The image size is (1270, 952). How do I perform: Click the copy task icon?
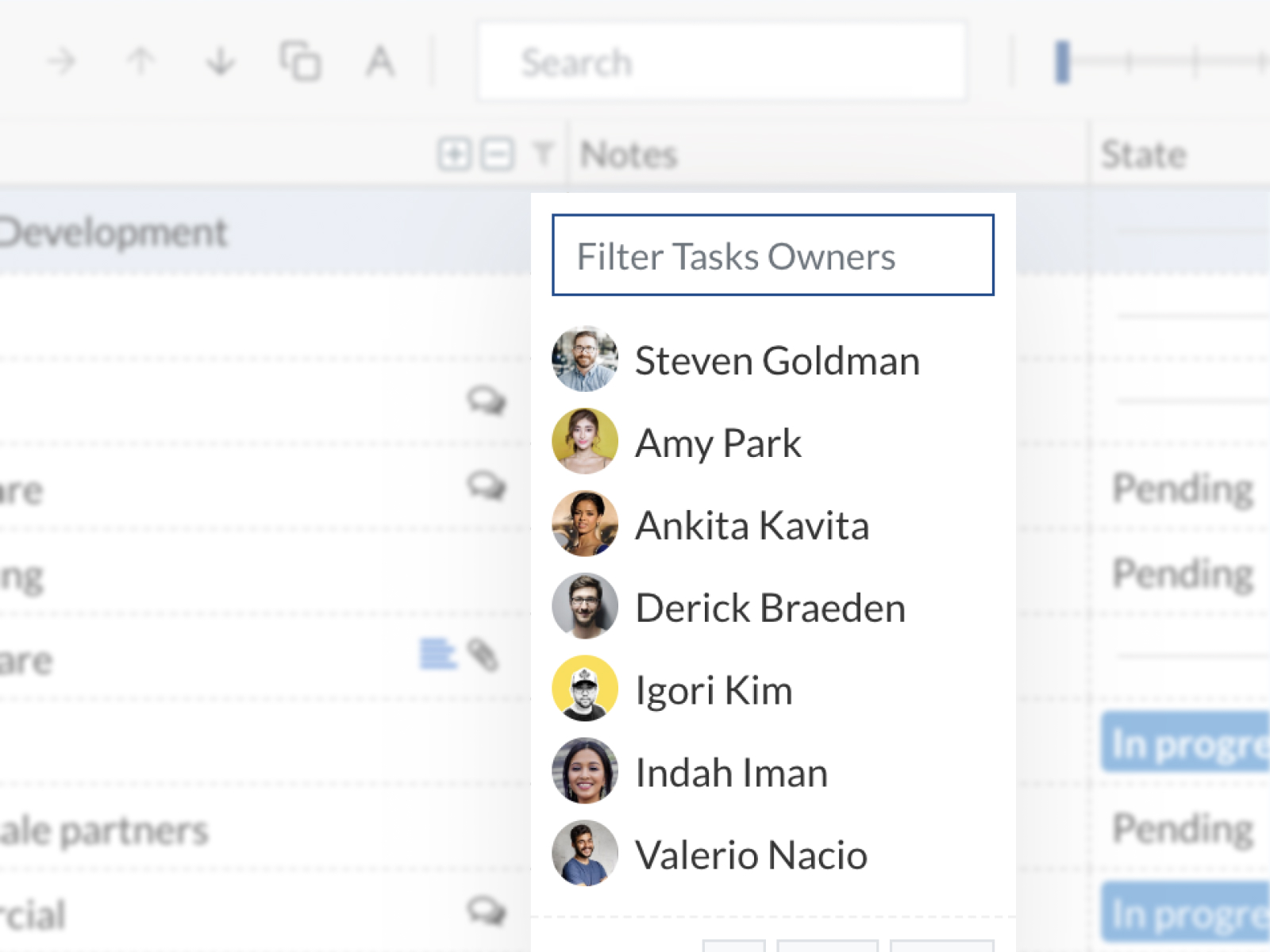[300, 61]
